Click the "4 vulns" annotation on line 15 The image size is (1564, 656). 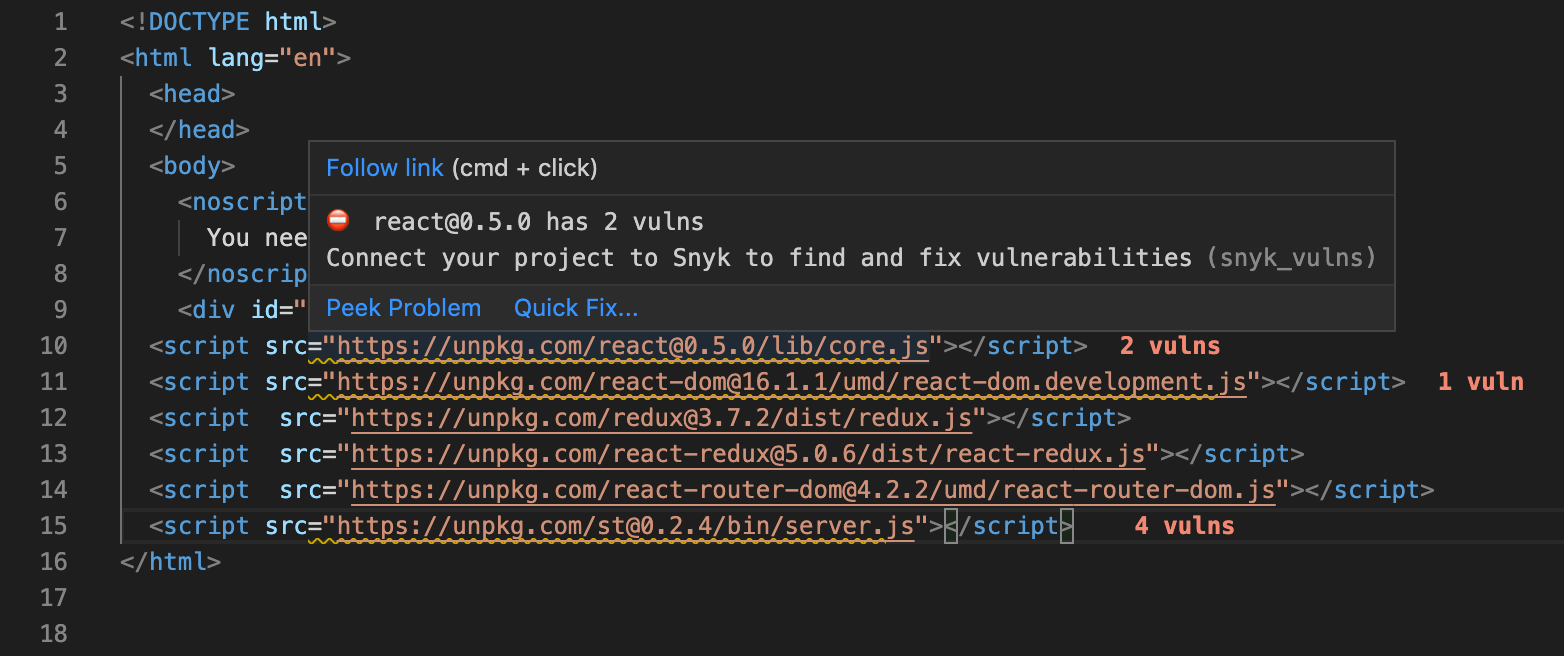point(1184,526)
